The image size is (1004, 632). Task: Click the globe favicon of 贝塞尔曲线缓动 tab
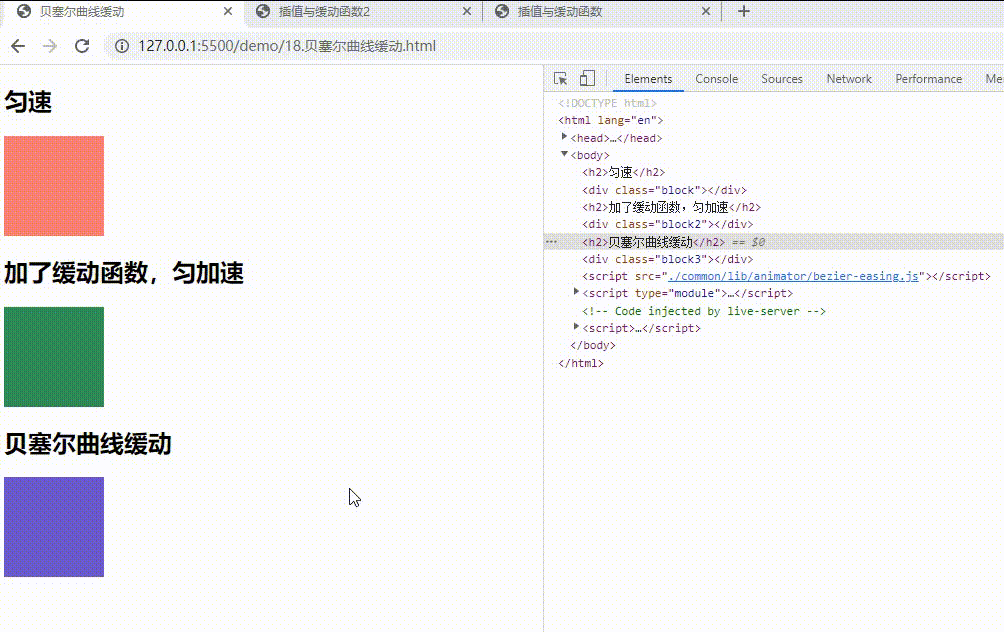coord(24,11)
